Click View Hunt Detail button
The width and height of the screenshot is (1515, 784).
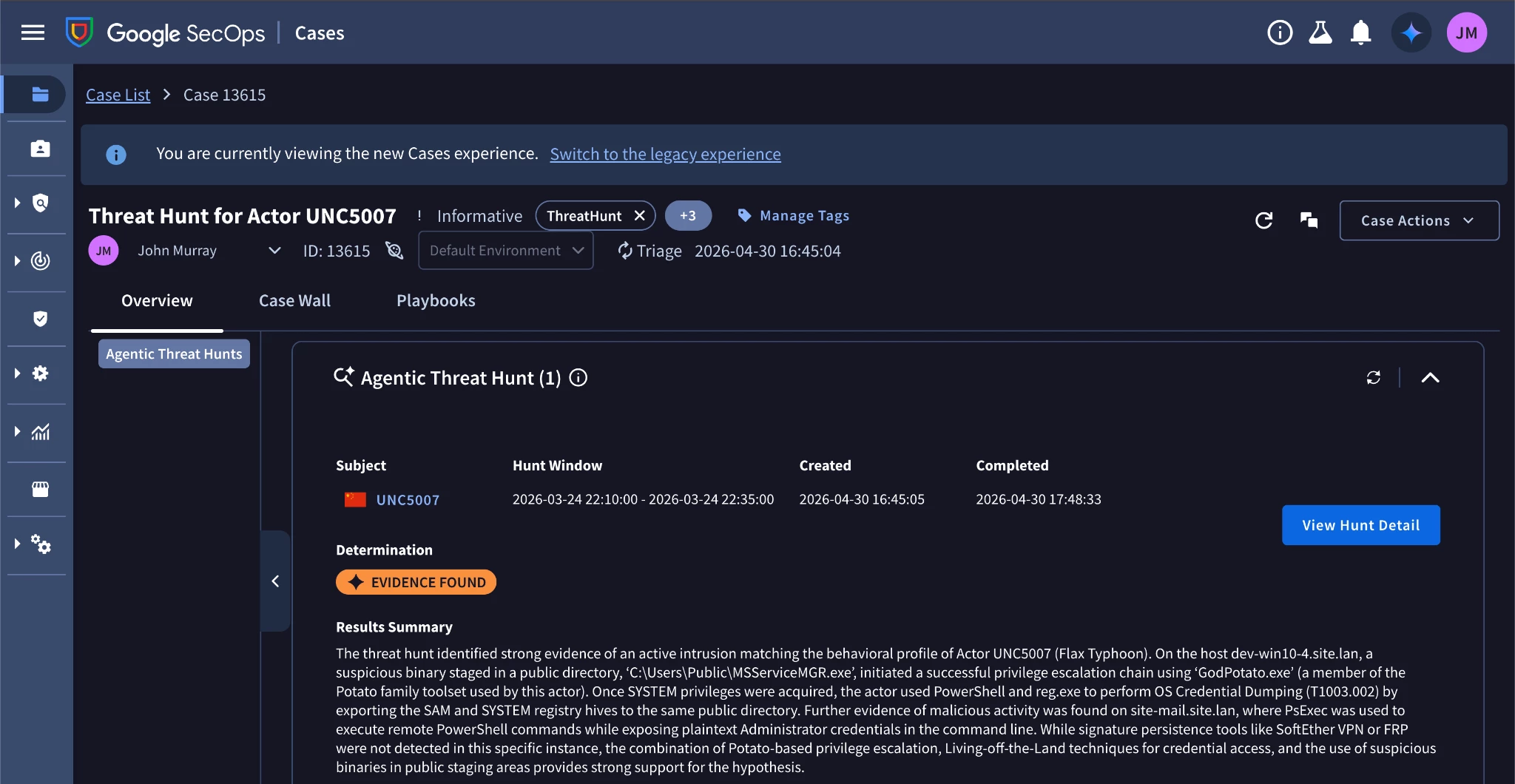(1360, 525)
